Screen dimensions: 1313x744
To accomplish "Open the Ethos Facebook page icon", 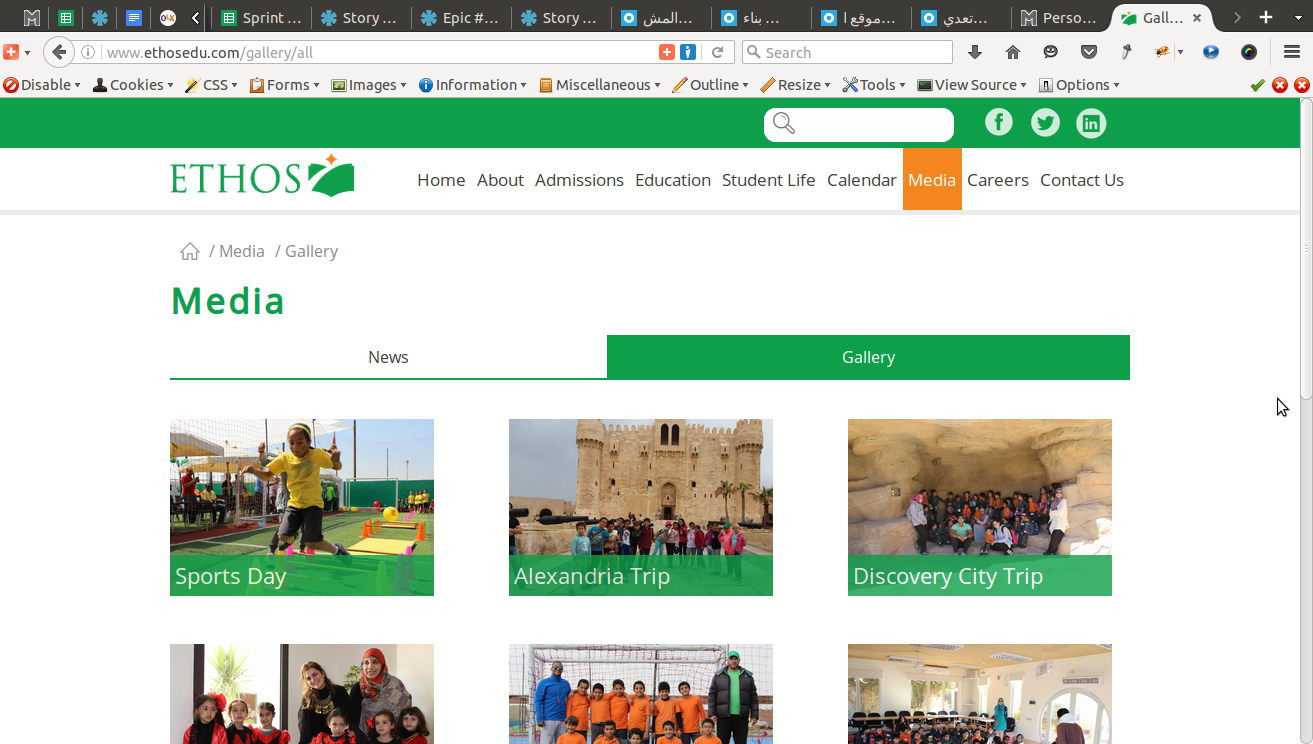I will point(999,123).
